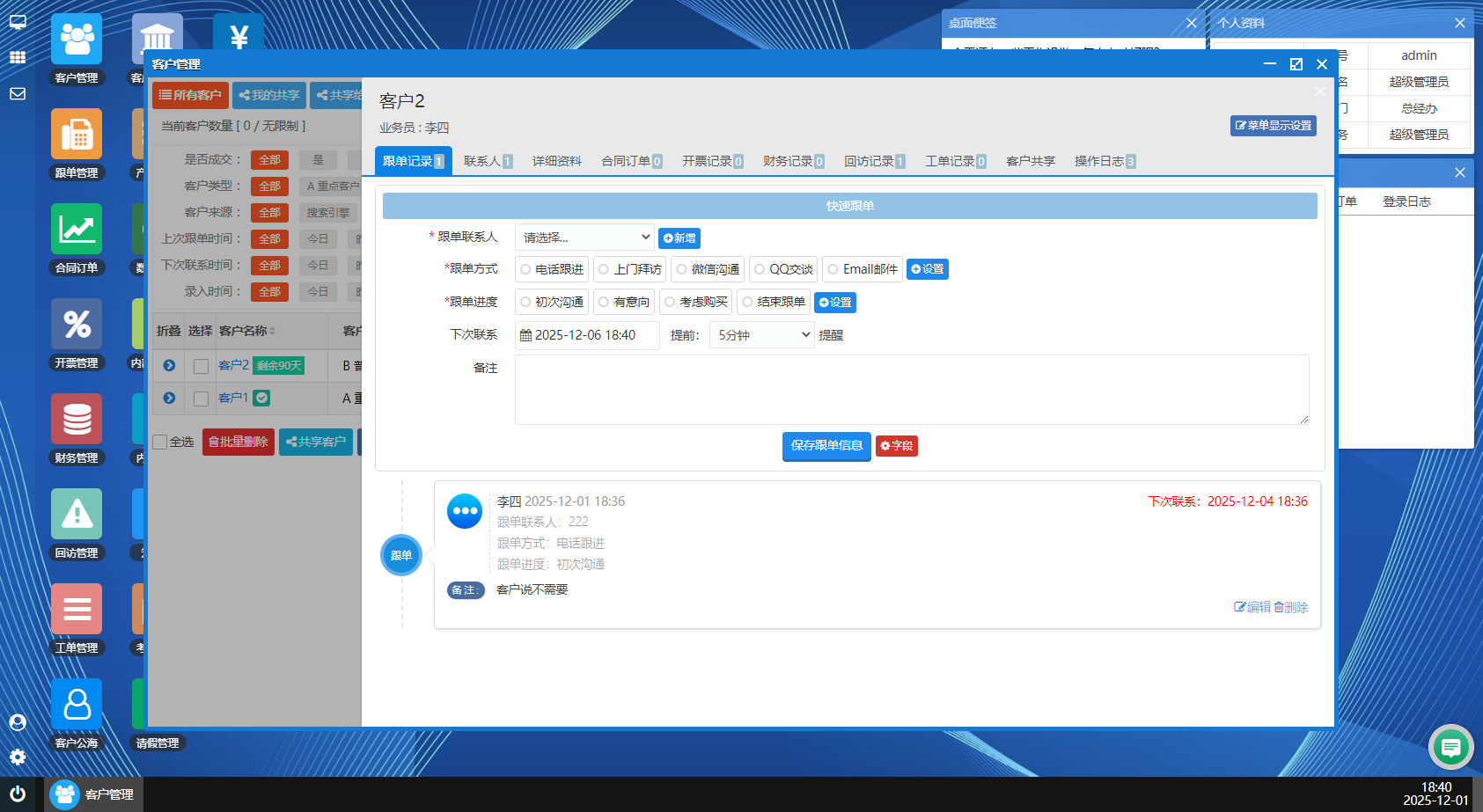Open the 回访管理 warning icon
Image resolution: width=1483 pixels, height=812 pixels.
pos(77,515)
